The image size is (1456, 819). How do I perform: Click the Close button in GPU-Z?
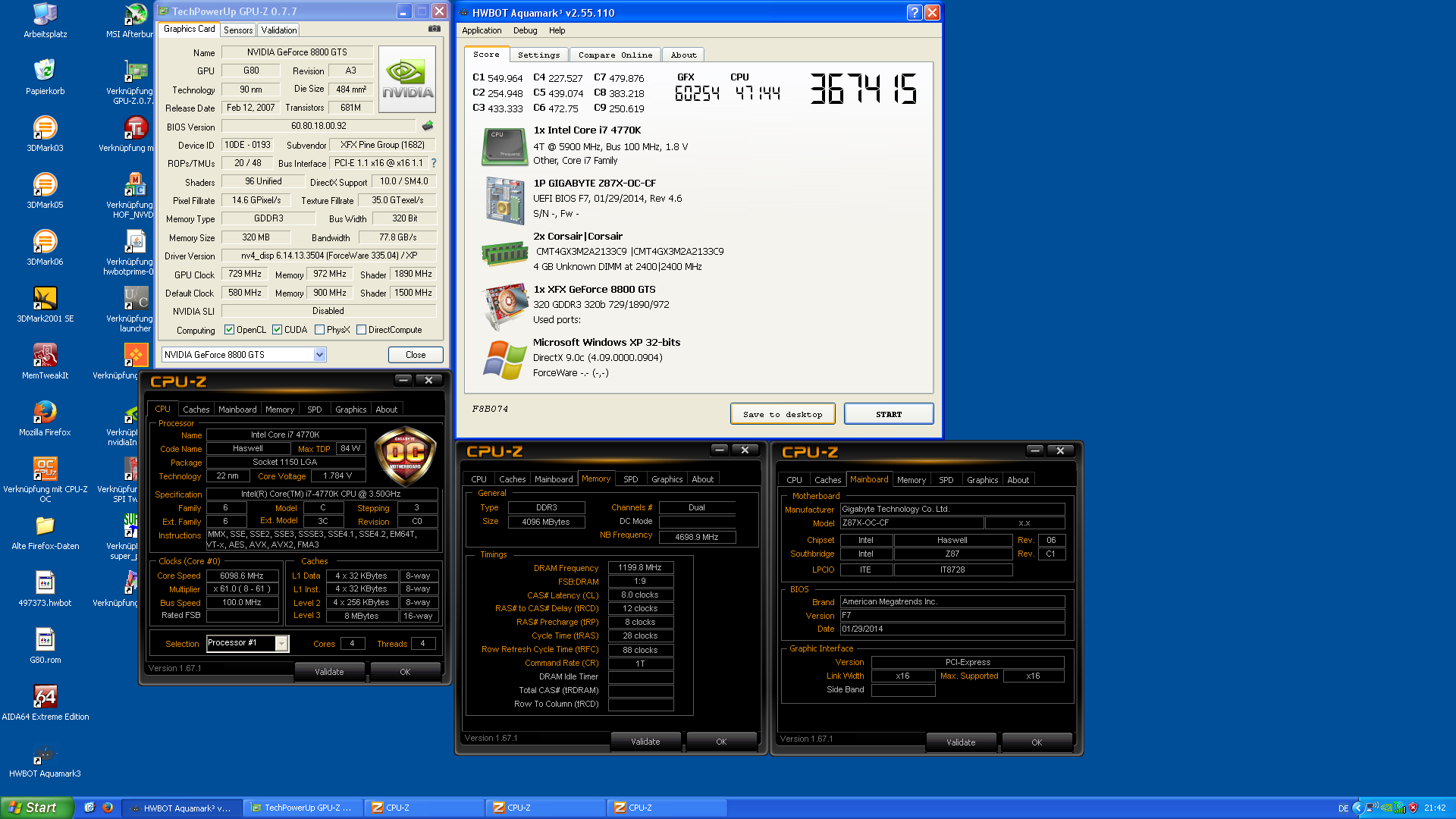(416, 355)
